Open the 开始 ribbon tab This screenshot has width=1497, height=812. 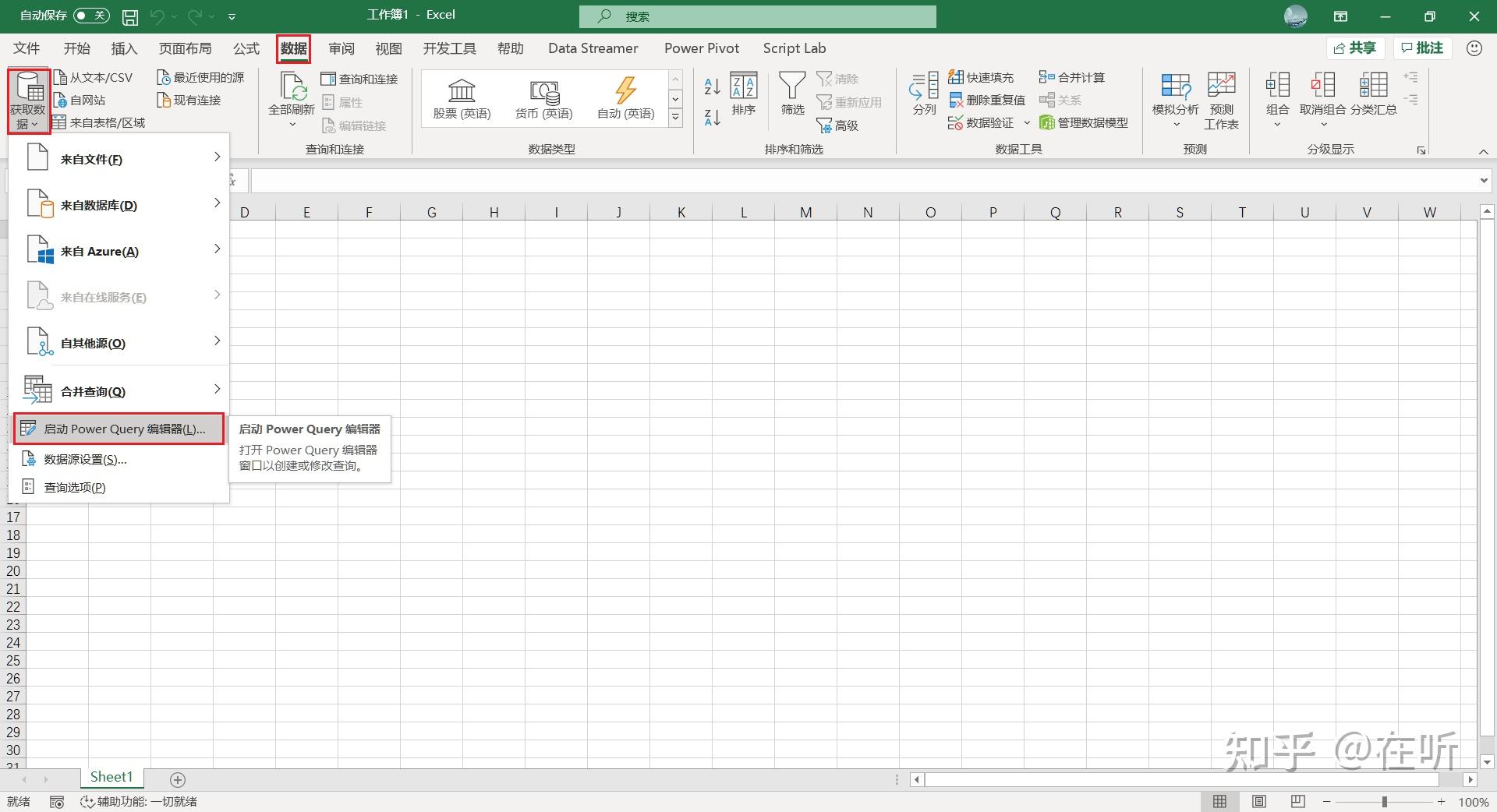click(x=76, y=48)
